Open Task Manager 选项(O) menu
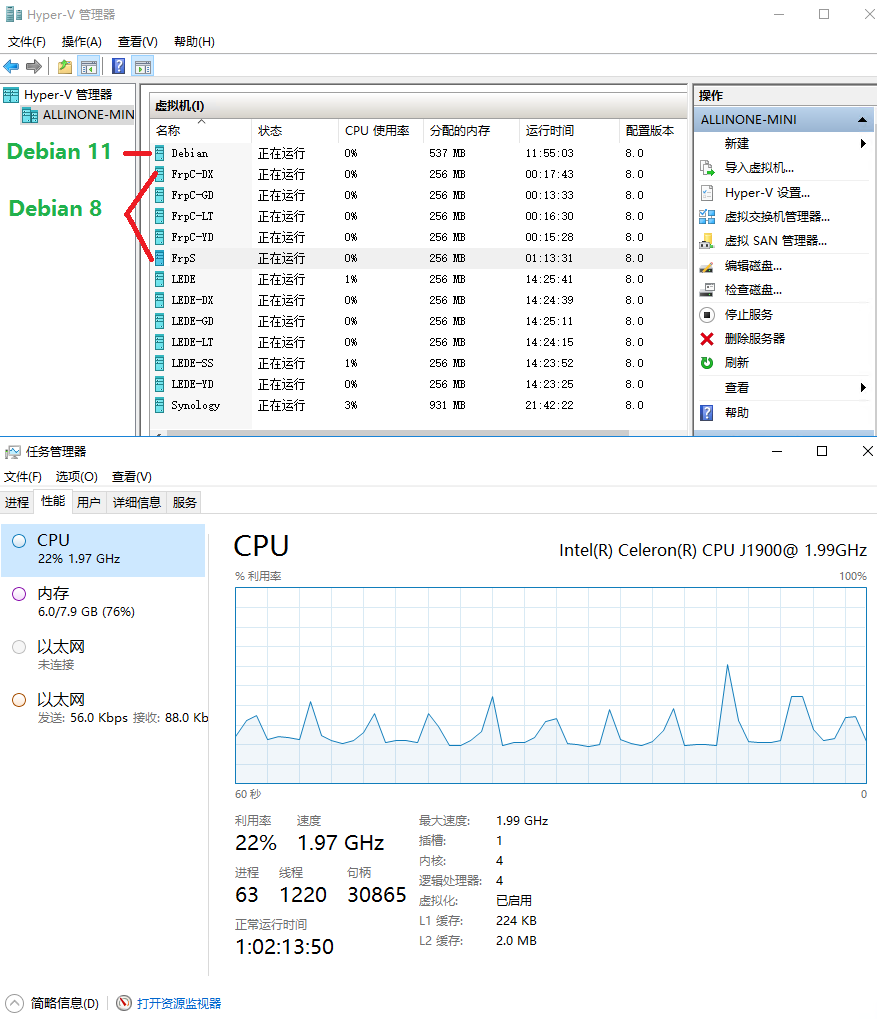877x1019 pixels. tap(77, 477)
